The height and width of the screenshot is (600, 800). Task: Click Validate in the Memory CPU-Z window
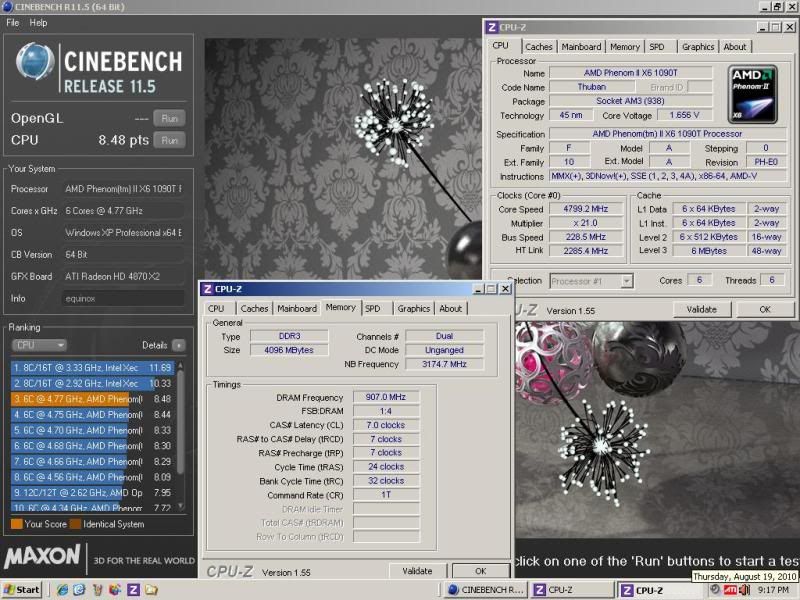pyautogui.click(x=417, y=571)
